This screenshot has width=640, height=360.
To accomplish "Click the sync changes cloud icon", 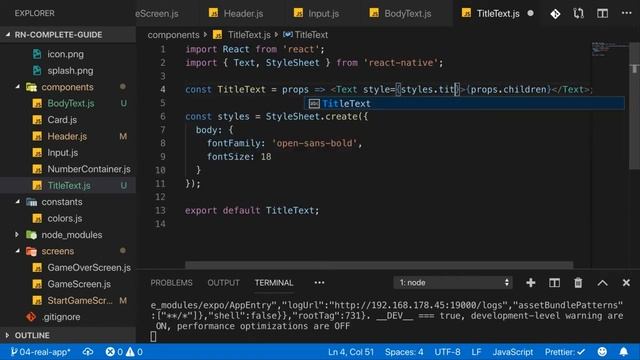I will click(x=88, y=352).
